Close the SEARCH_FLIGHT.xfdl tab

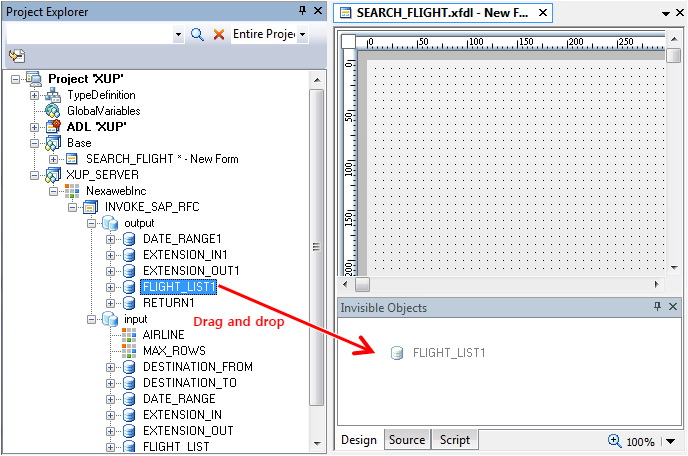tap(542, 13)
